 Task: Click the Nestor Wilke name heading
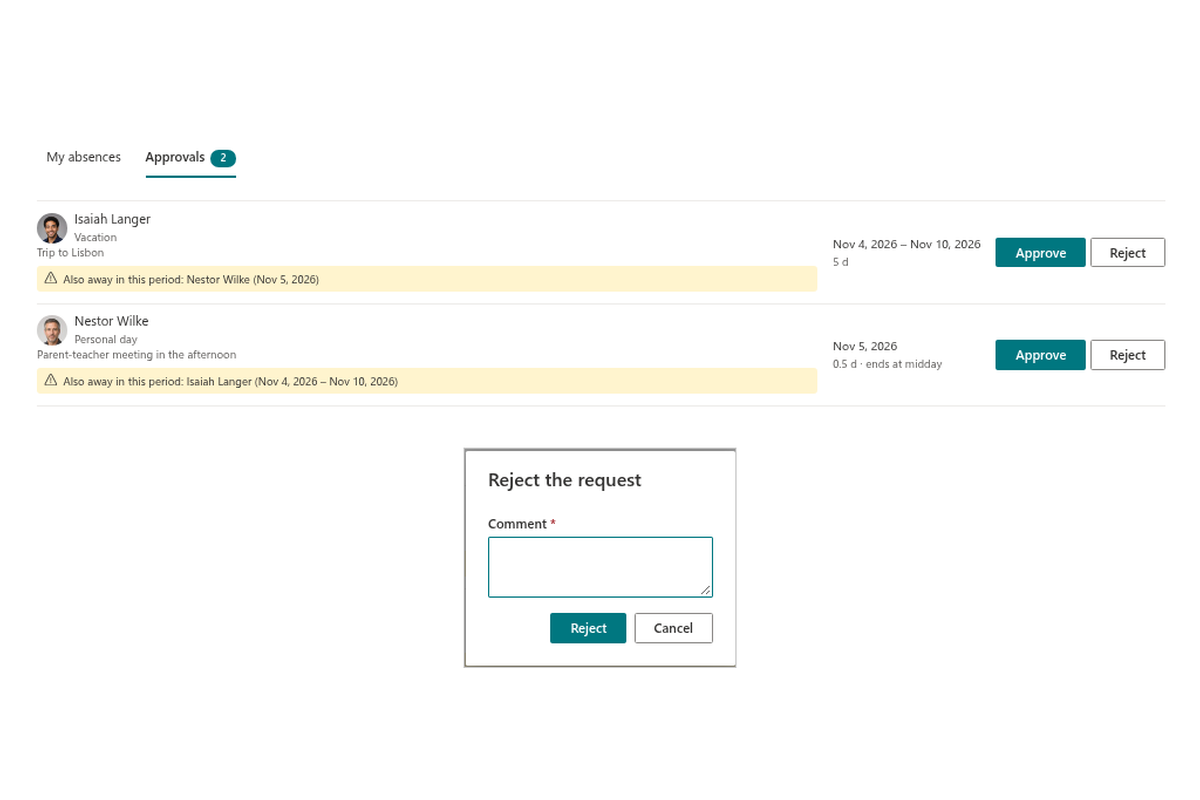coord(111,321)
